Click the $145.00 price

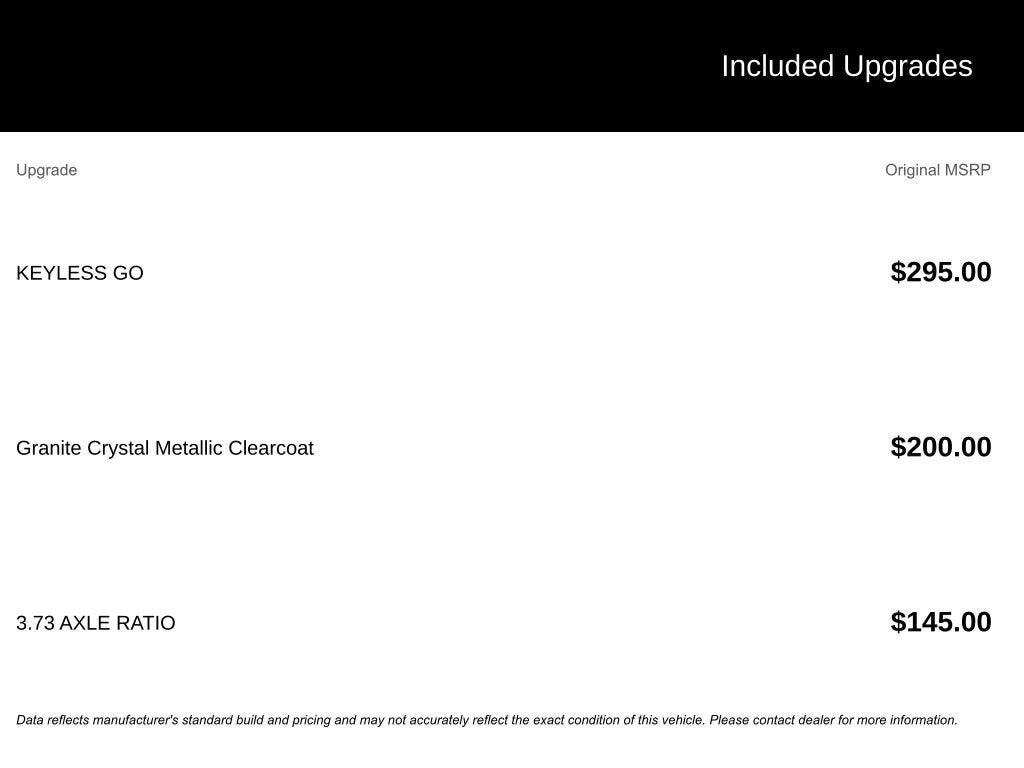940,622
